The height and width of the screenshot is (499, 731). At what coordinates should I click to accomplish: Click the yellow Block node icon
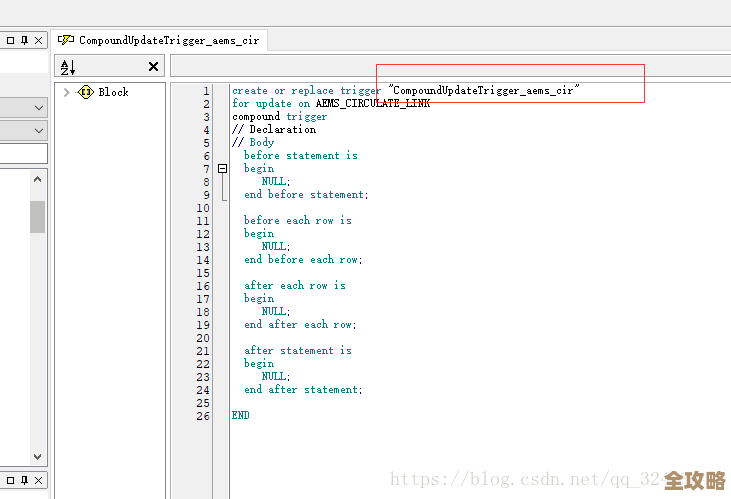click(86, 92)
